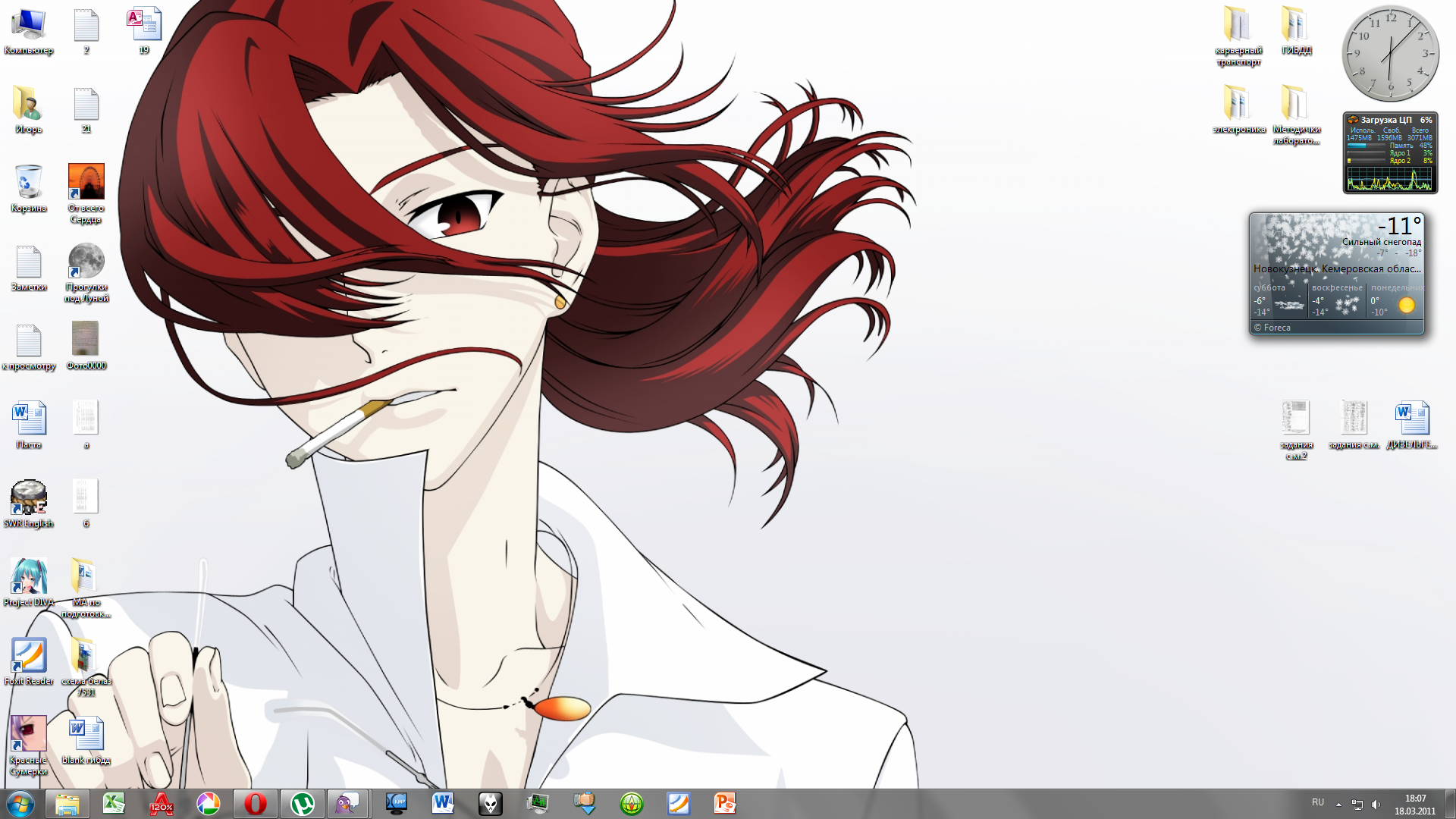Viewport: 1456px width, 819px height.
Task: Launch Alcohol 120% from the taskbar
Action: tap(161, 804)
